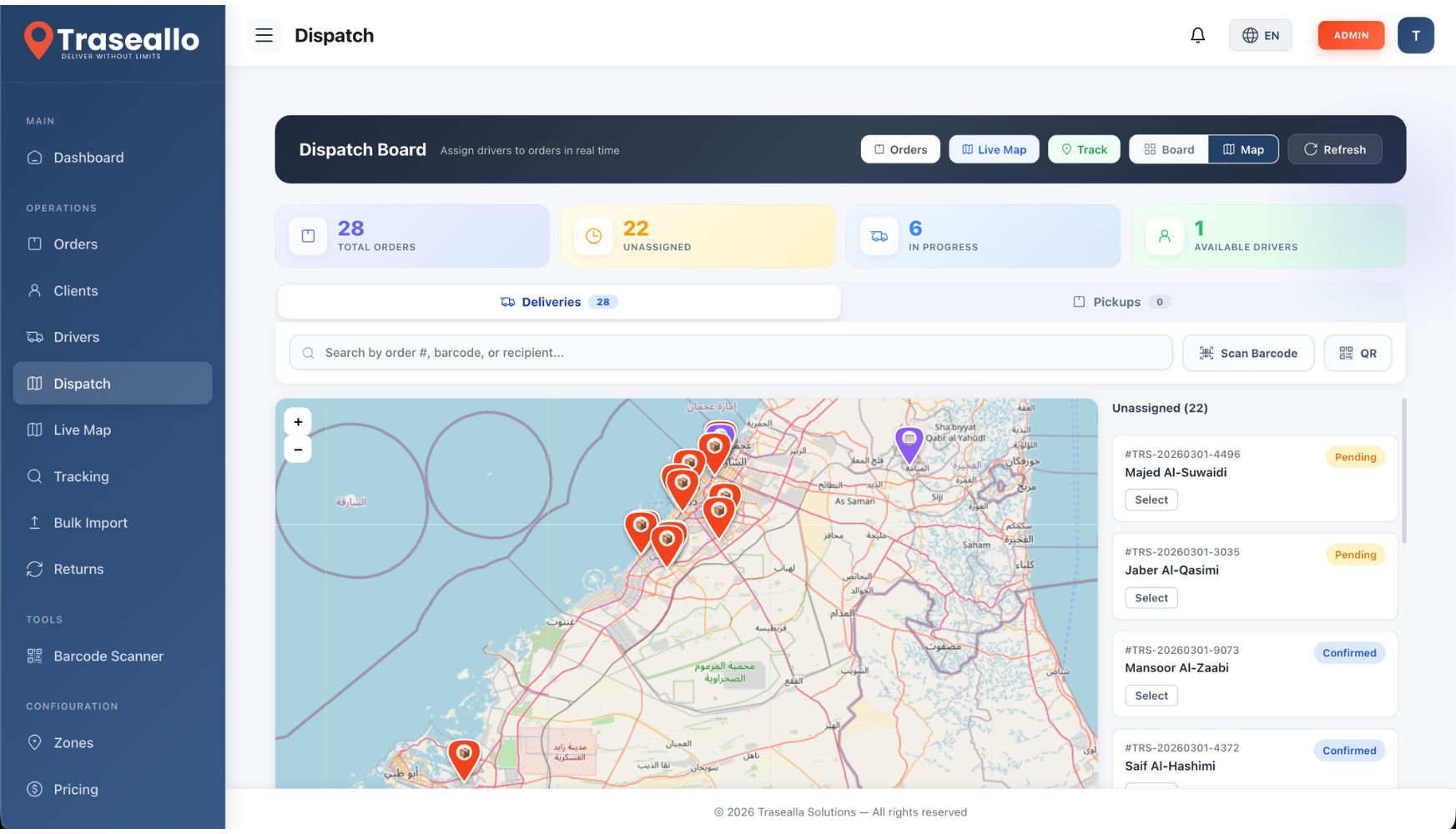Toggle the hamburger sidebar menu
Viewport: 1456px width, 834px height.
[264, 35]
